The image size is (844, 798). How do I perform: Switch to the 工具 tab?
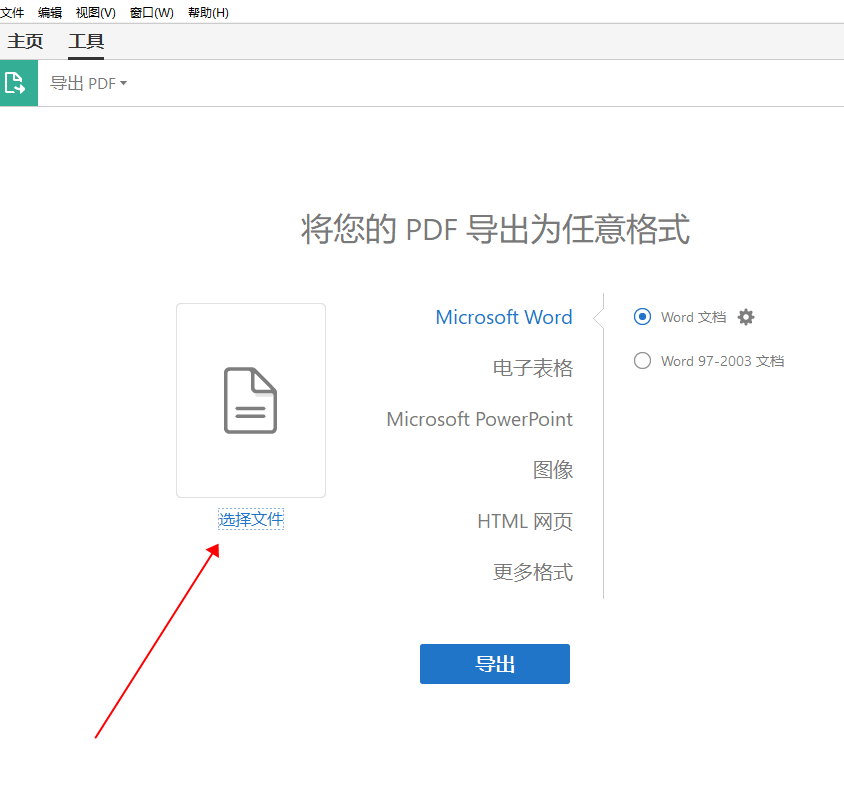[x=86, y=41]
